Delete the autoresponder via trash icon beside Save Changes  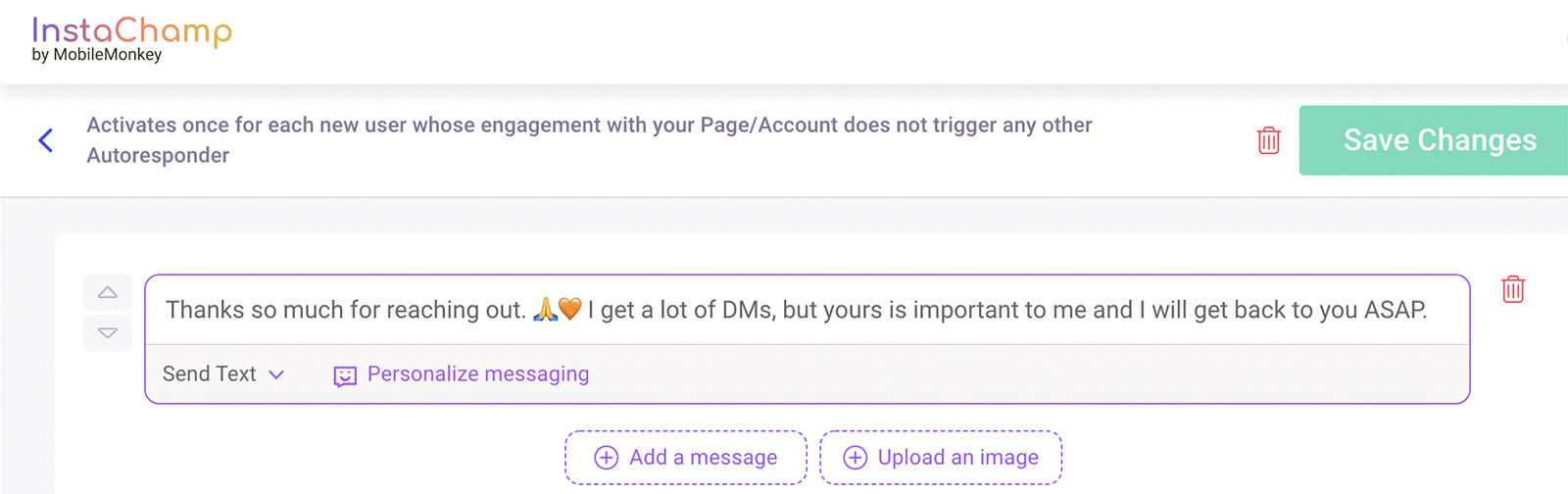pyautogui.click(x=1268, y=140)
